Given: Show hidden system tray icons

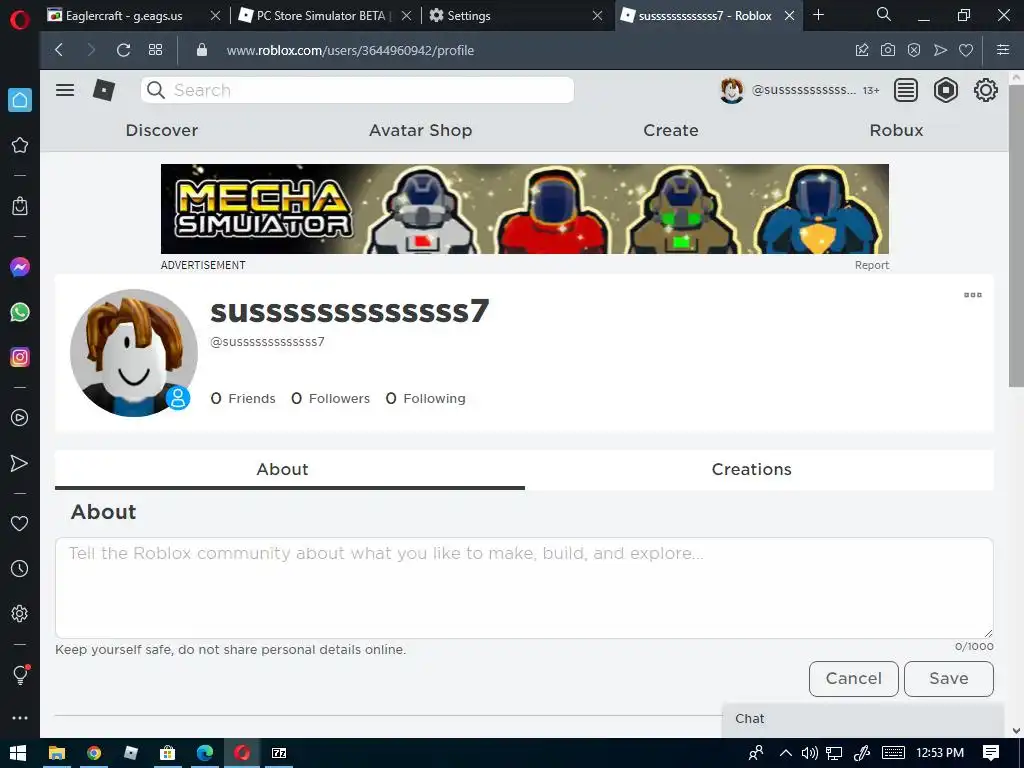Looking at the screenshot, I should click(786, 753).
